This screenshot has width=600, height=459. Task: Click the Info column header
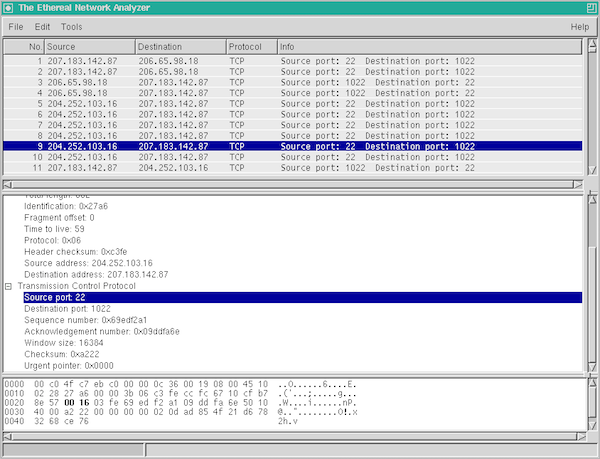430,47
